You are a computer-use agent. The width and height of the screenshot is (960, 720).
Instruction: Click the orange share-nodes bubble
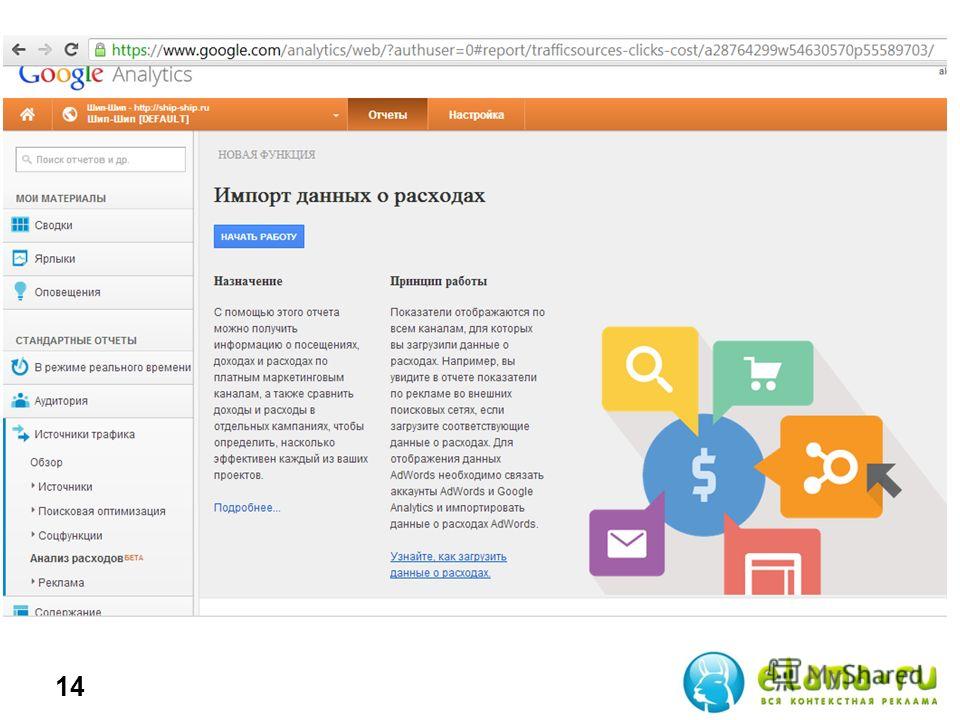click(x=831, y=467)
